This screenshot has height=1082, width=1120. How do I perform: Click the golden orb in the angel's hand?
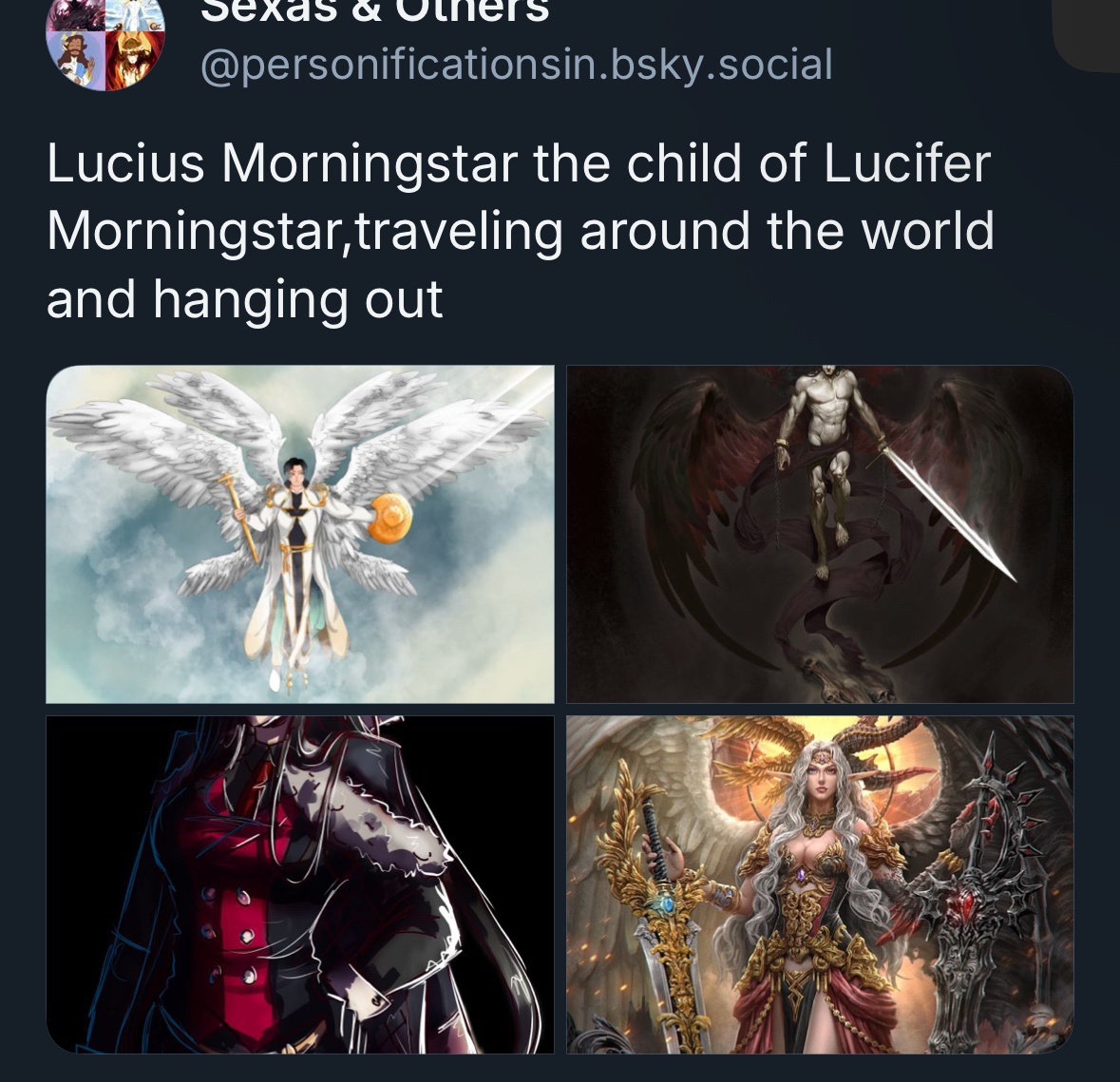(x=390, y=519)
